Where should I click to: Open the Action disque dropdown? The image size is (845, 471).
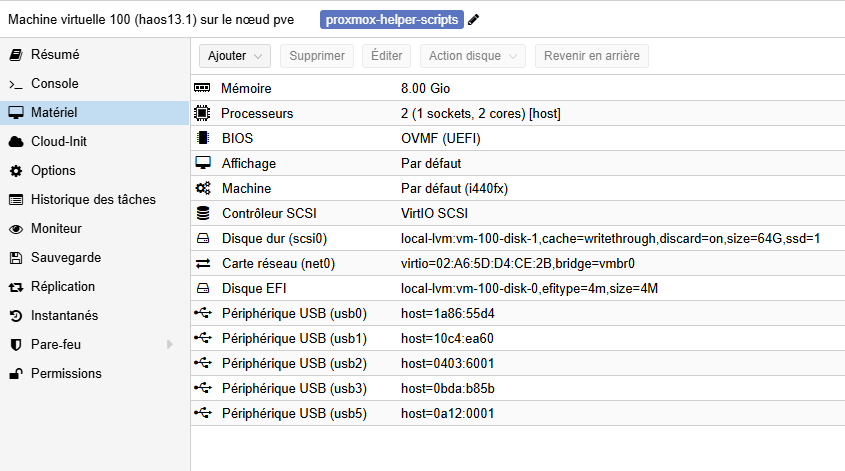(473, 56)
